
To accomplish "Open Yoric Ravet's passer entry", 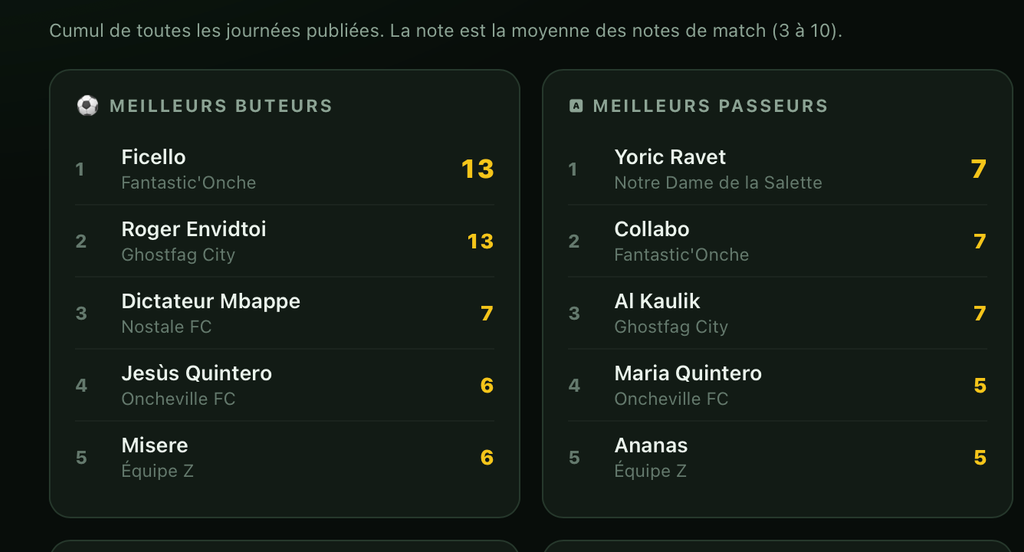I will [x=777, y=169].
